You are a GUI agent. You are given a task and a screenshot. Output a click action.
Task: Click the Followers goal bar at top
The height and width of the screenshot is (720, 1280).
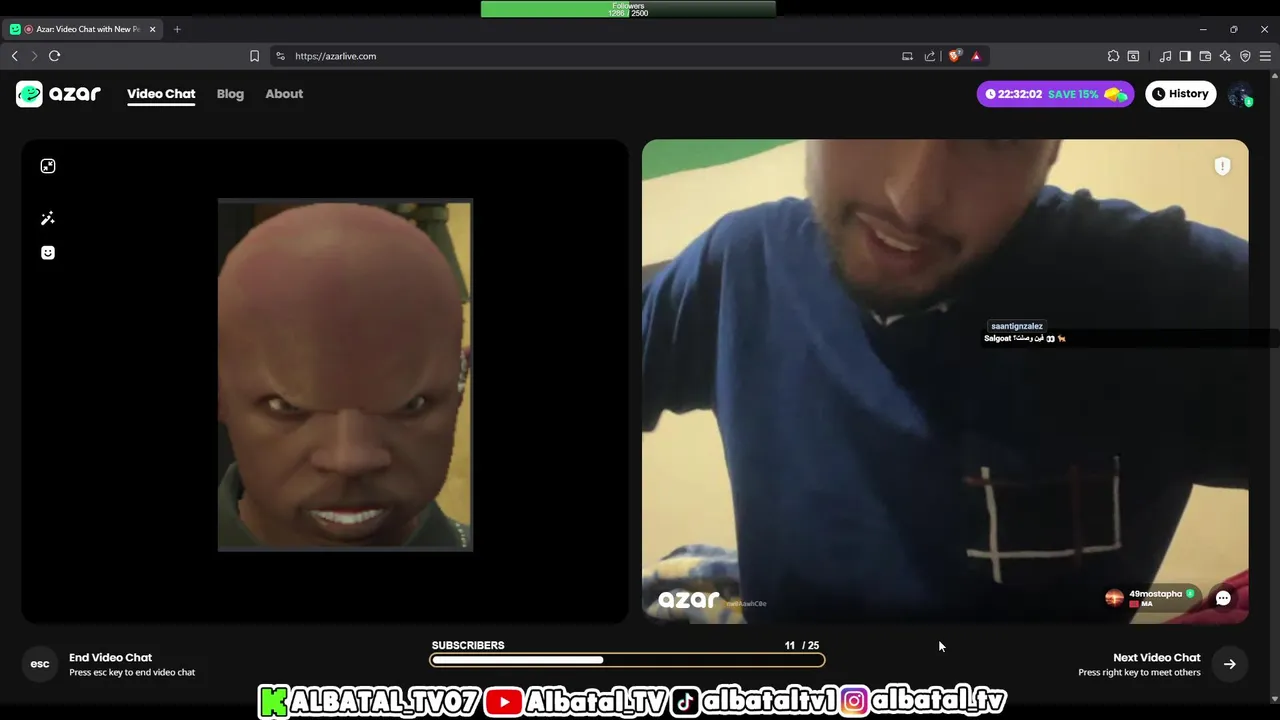coord(628,9)
